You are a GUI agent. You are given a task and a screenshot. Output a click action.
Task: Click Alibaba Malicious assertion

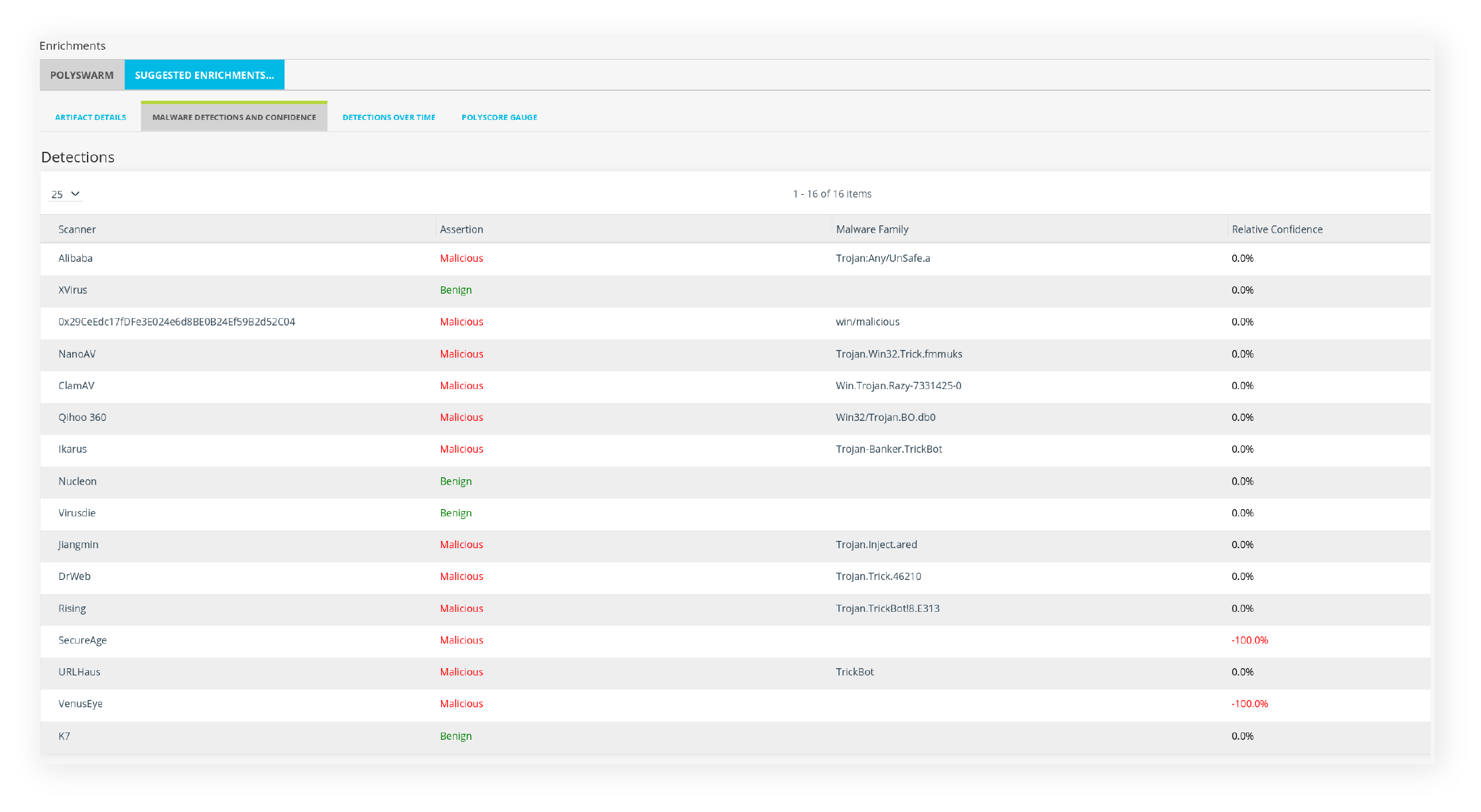462,259
